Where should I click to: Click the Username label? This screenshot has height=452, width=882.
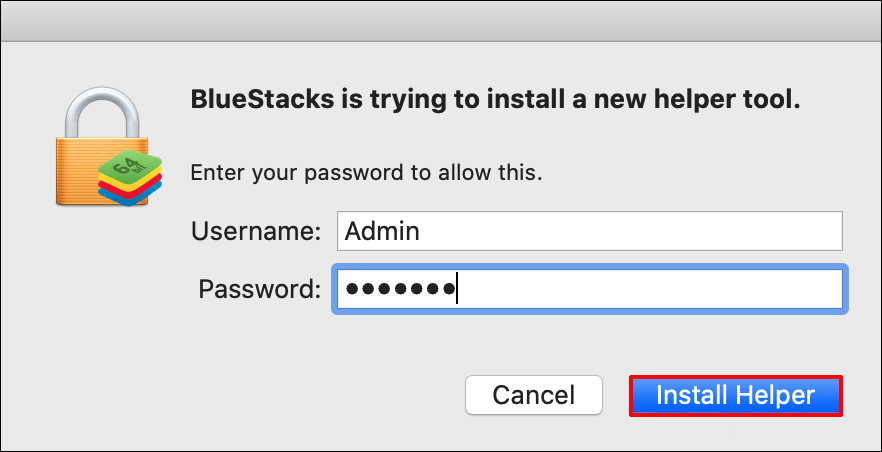coord(255,232)
